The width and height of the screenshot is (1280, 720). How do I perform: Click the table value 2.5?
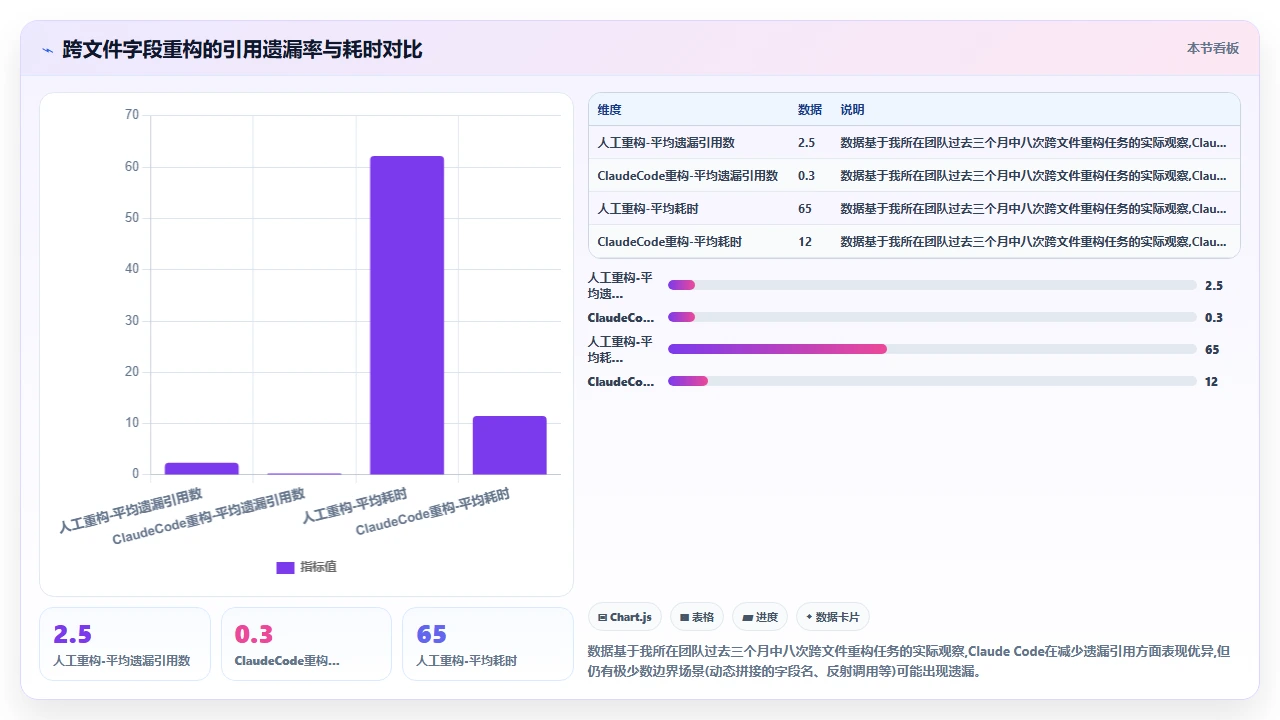[x=806, y=143]
